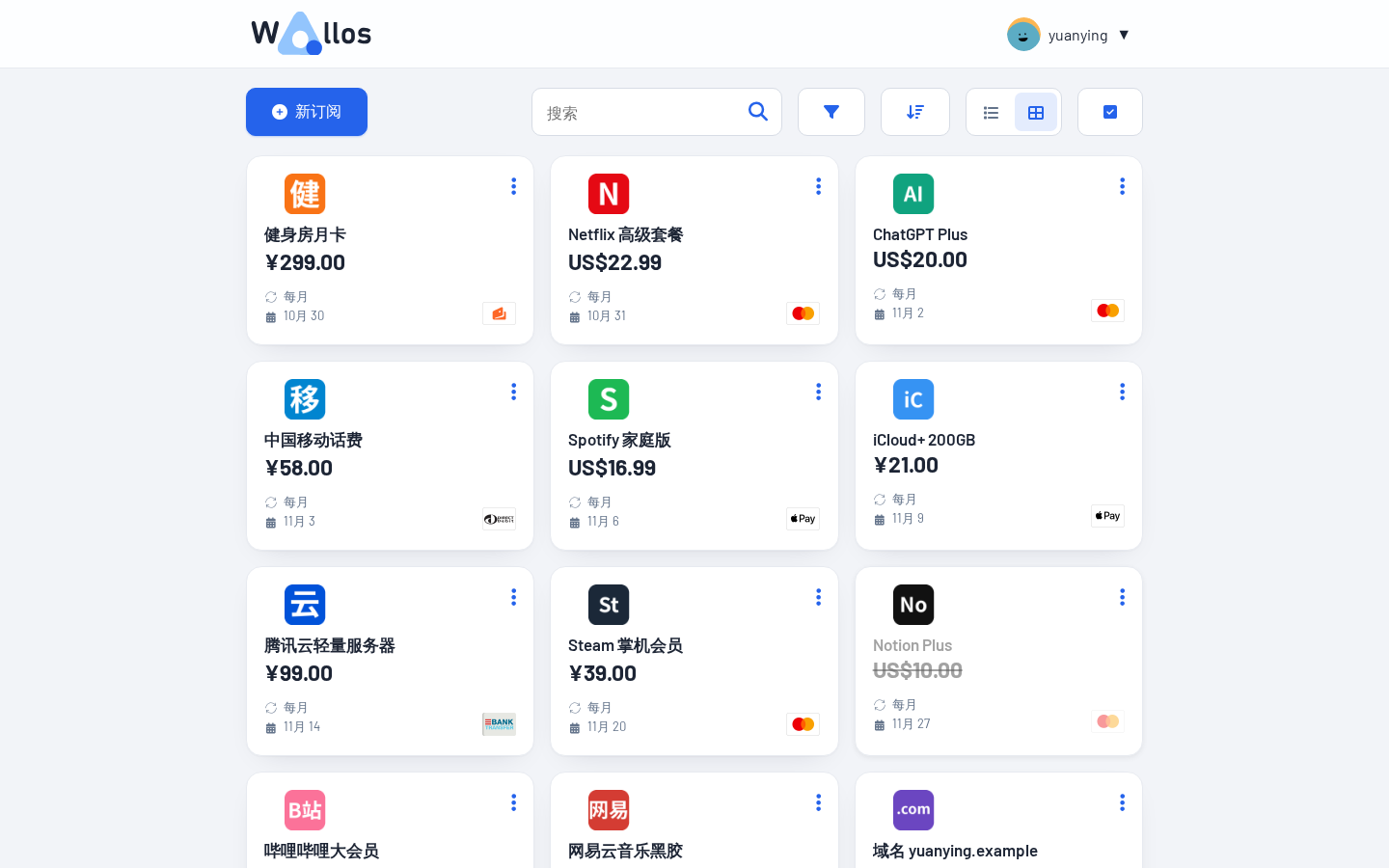Click the Steam St logo

(x=609, y=605)
